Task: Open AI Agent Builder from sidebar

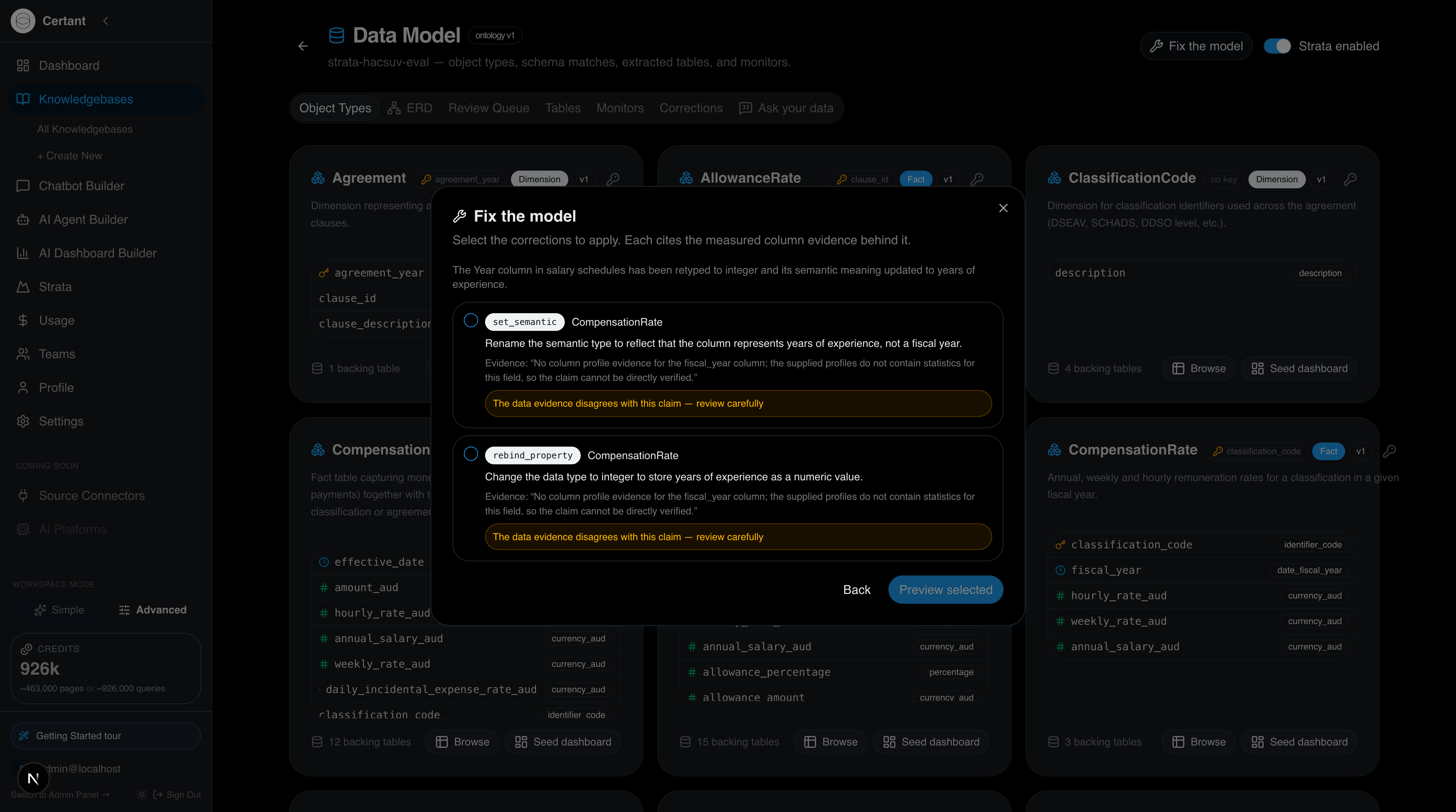Action: pos(106,219)
